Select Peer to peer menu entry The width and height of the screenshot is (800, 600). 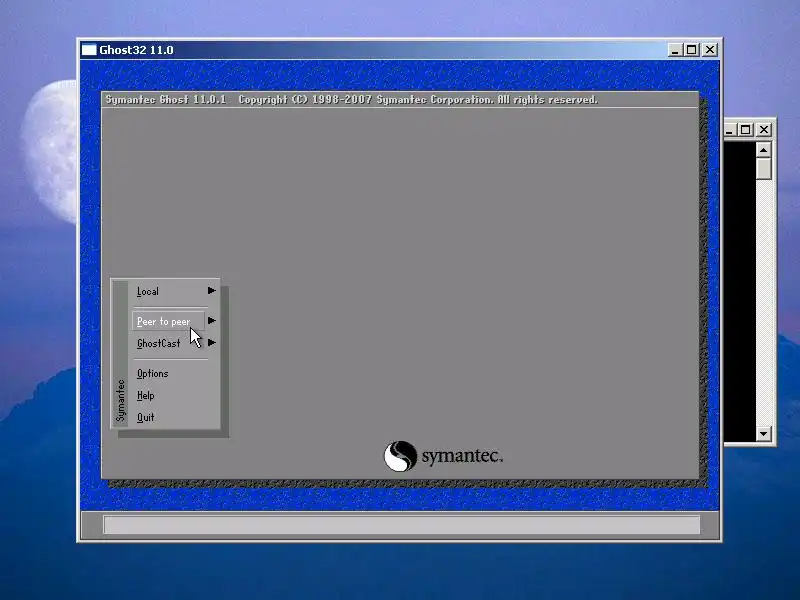tap(168, 321)
